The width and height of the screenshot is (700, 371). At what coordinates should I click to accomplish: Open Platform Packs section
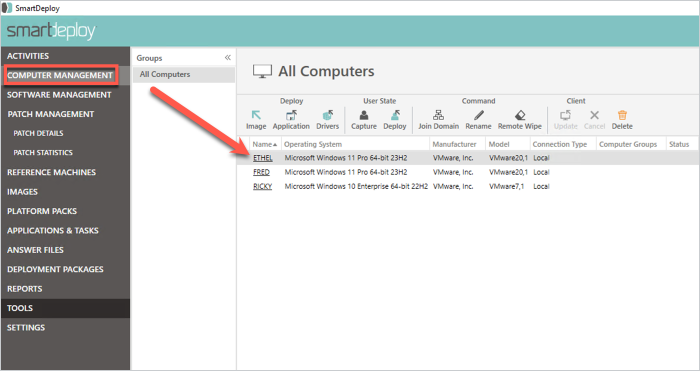(x=42, y=211)
